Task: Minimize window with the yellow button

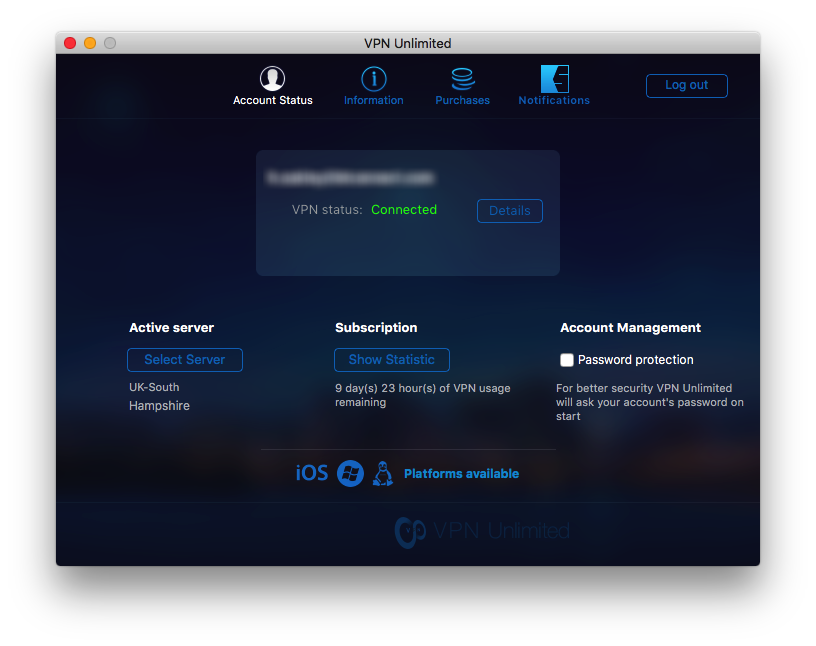Action: click(90, 43)
